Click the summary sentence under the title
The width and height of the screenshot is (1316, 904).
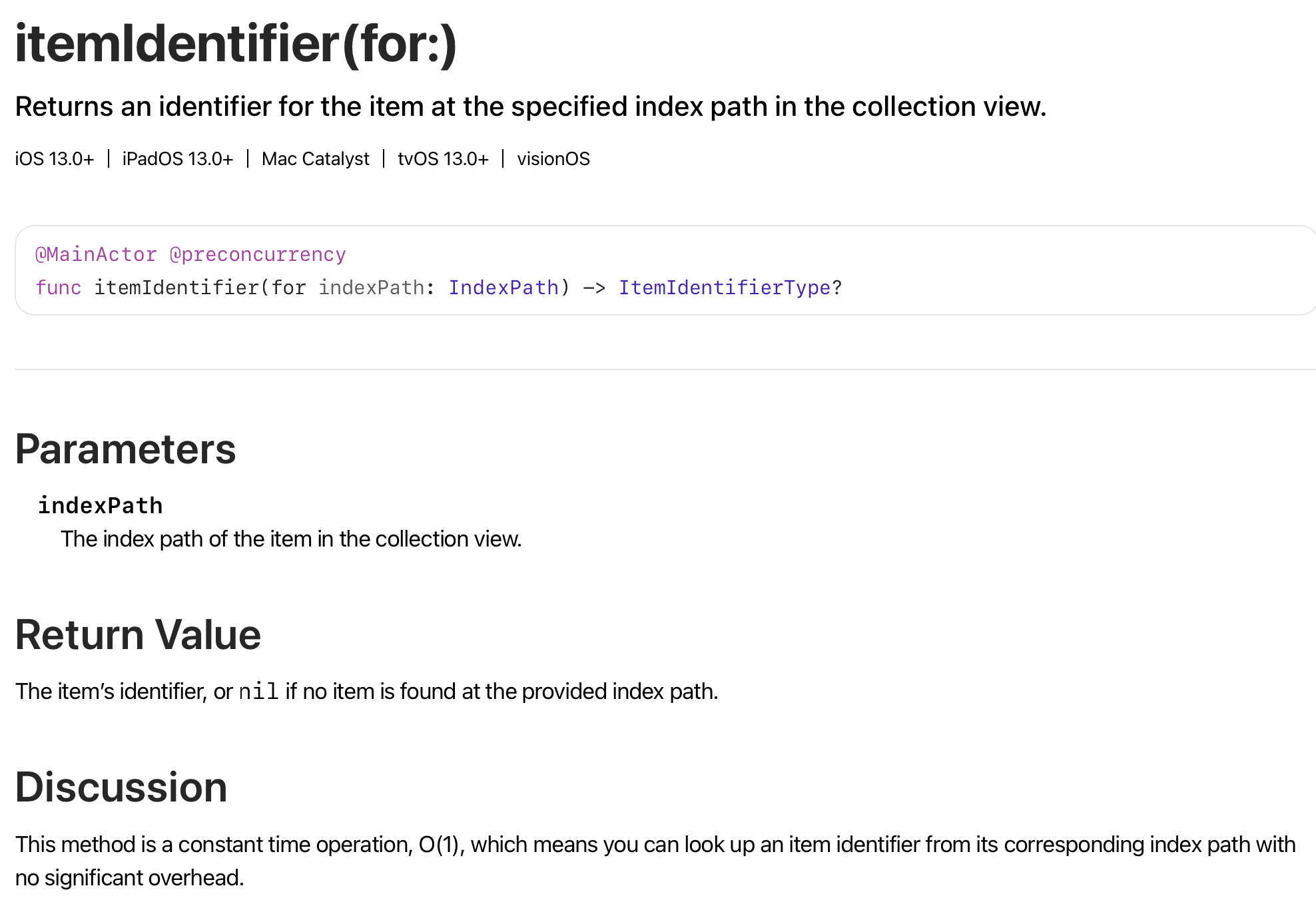[531, 107]
